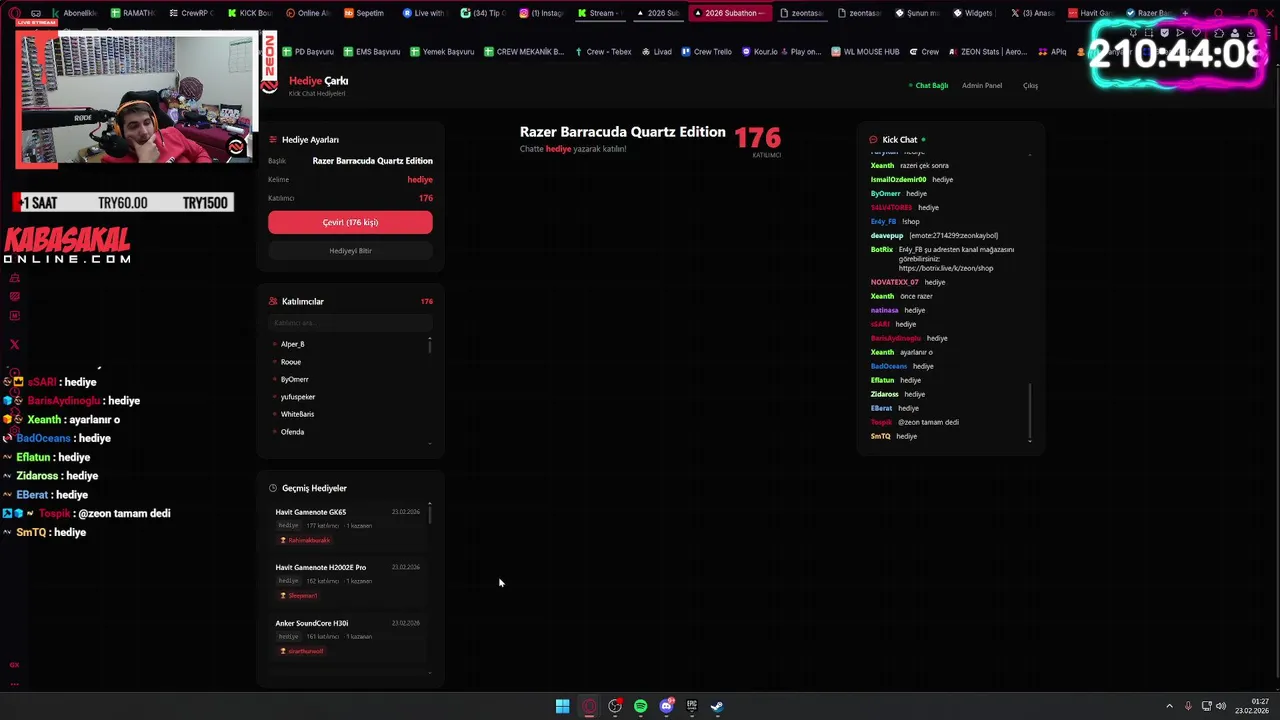Screen dimensions: 1280x720
Task: Open the Crew - Tebex bookmark
Action: pos(602,52)
